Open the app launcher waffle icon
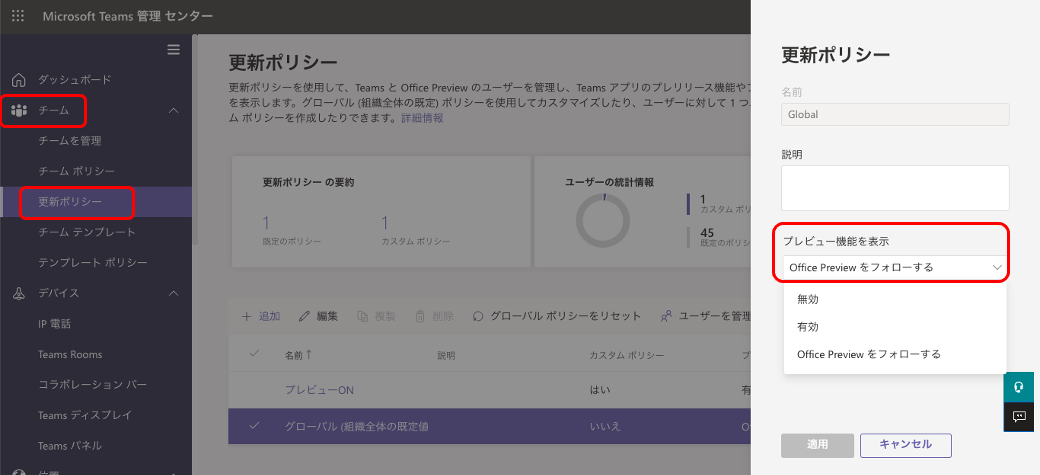The width and height of the screenshot is (1040, 475). point(18,16)
